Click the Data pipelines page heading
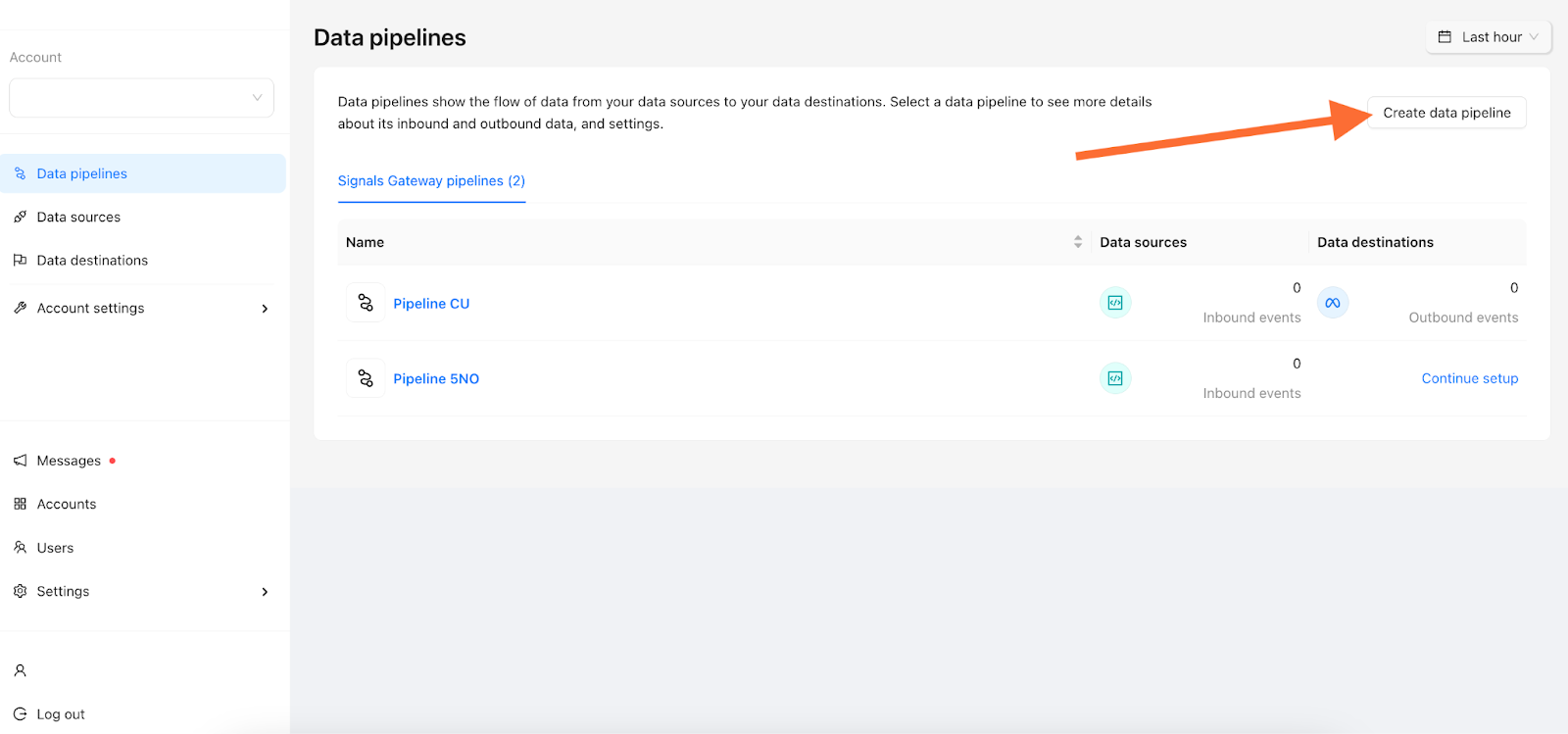 (390, 38)
